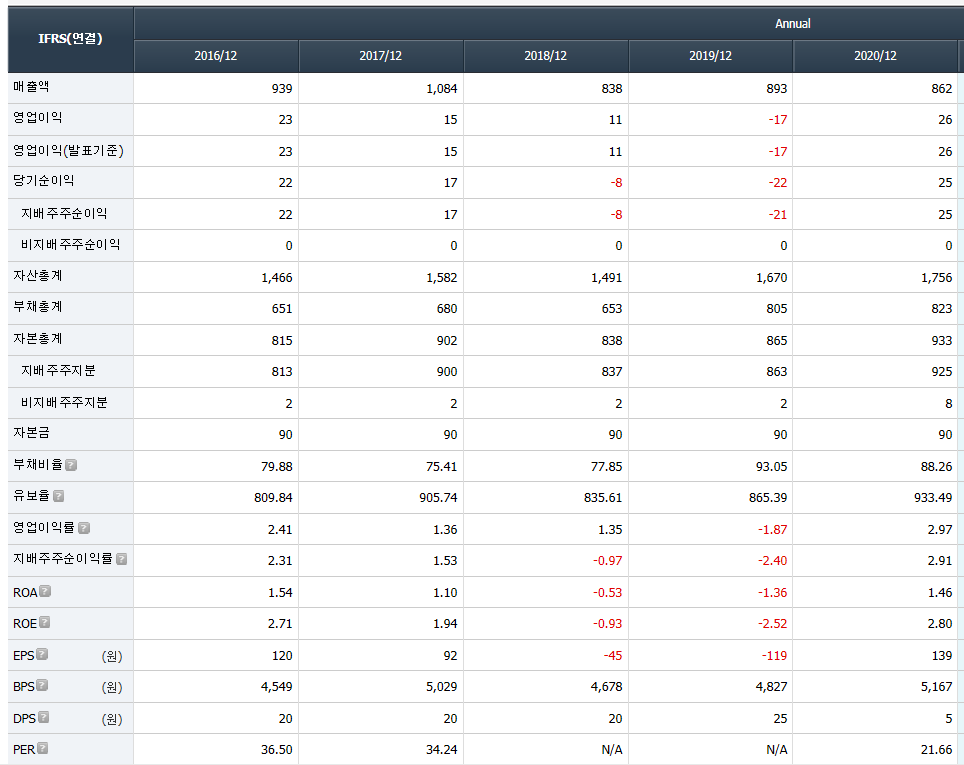Image resolution: width=964 pixels, height=765 pixels.
Task: Select the 영업이익(발표기준) row label
Action: tap(68, 151)
